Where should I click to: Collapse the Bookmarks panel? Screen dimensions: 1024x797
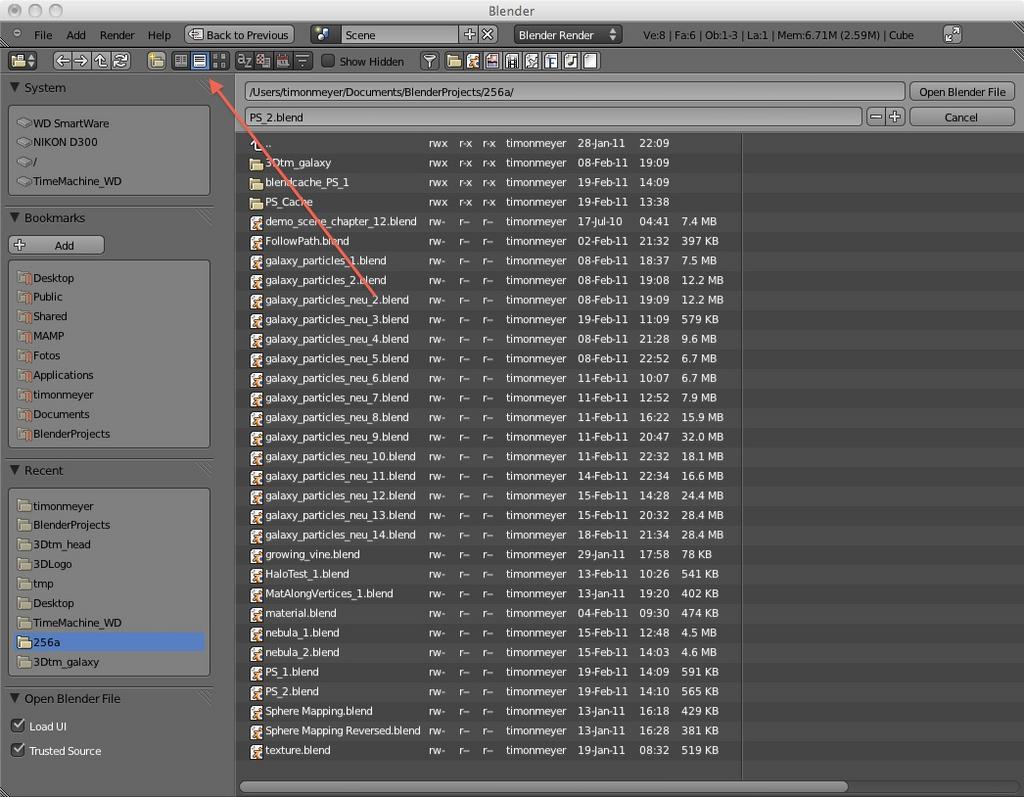tap(15, 218)
